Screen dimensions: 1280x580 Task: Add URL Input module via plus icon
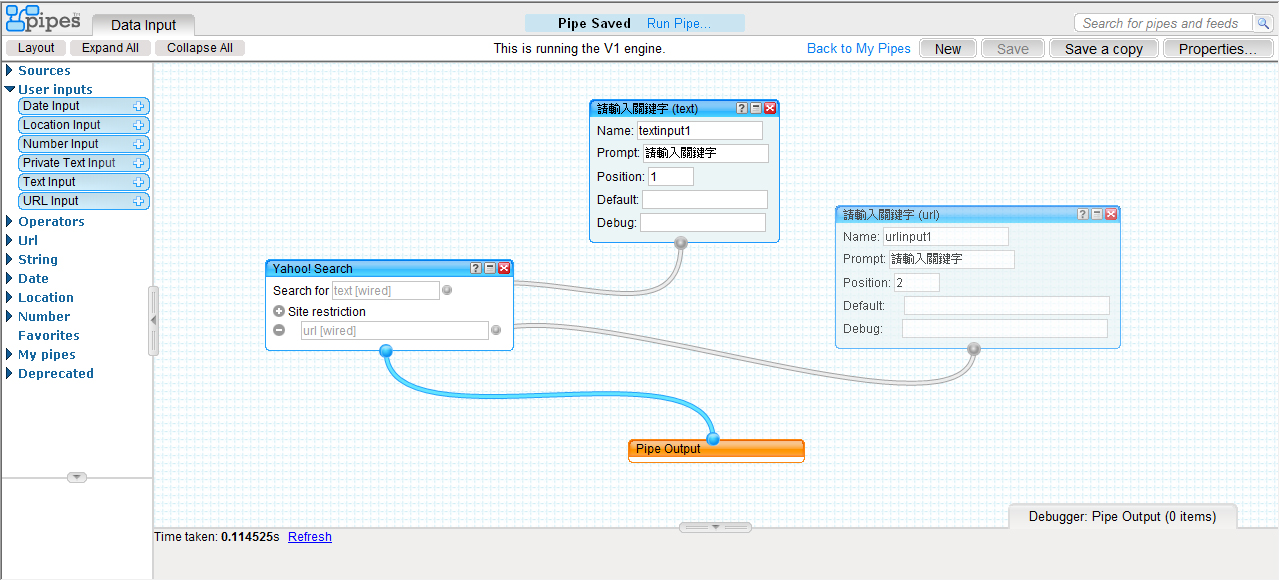point(139,201)
